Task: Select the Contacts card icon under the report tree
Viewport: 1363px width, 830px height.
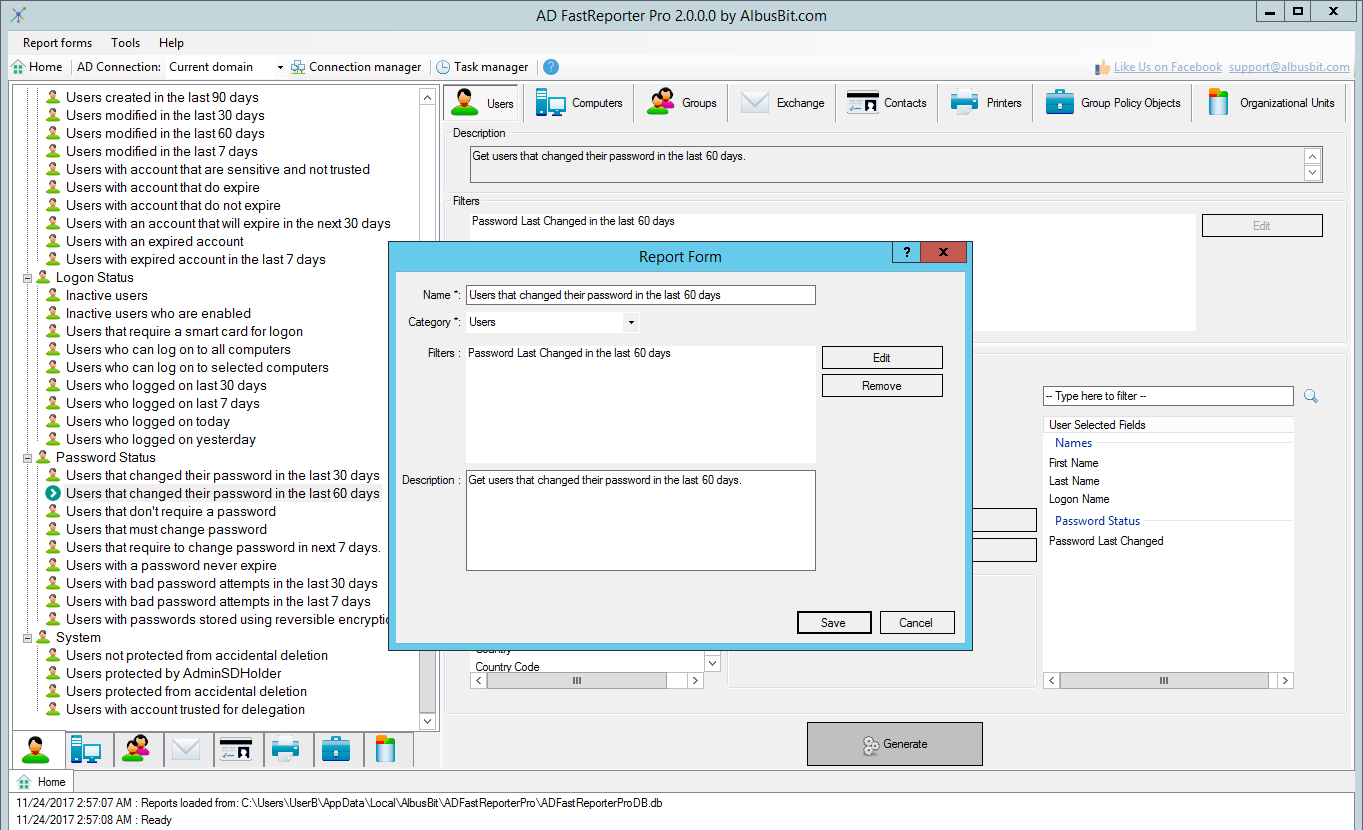Action: 236,749
